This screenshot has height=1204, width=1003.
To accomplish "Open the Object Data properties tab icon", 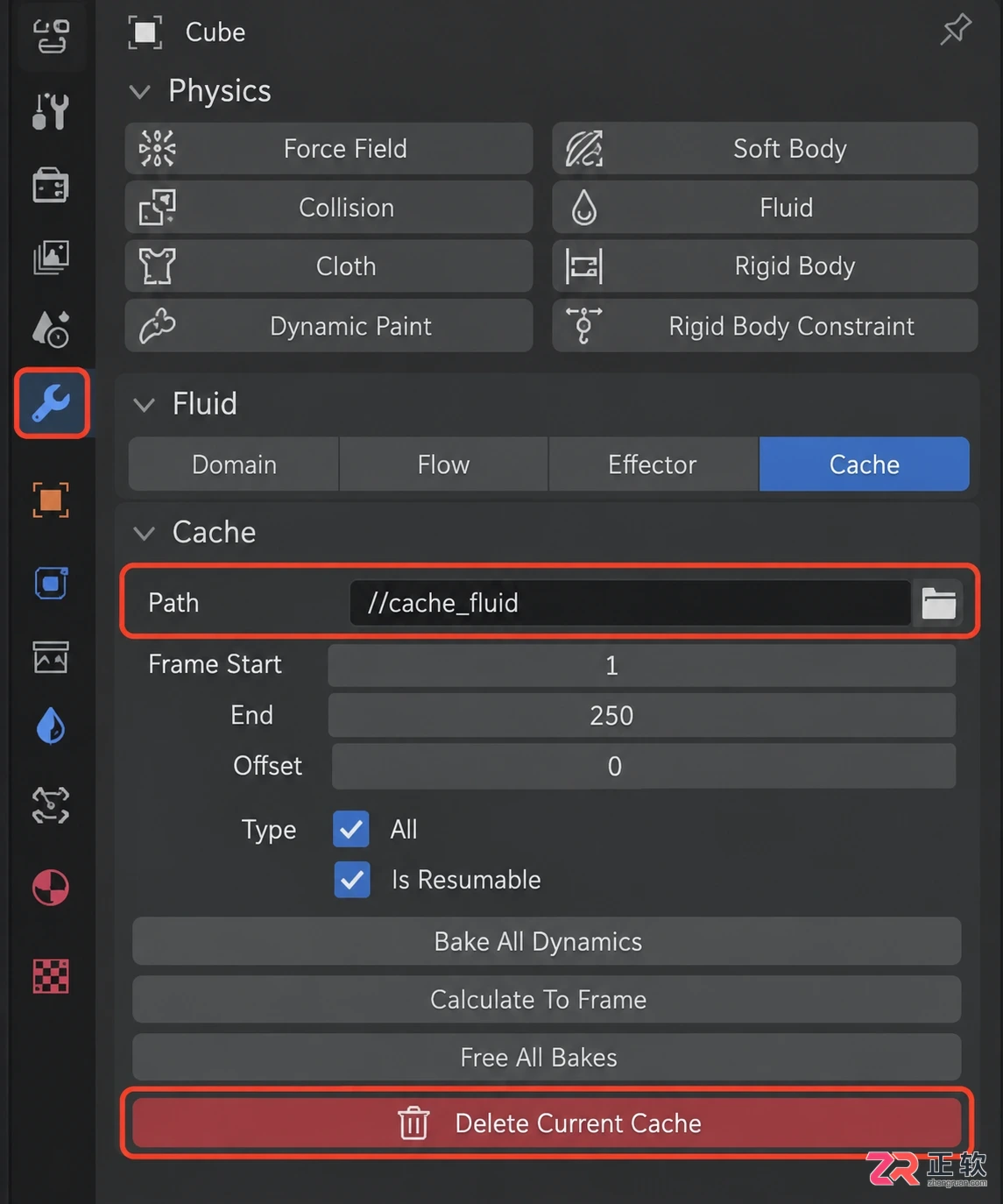I will pyautogui.click(x=51, y=656).
